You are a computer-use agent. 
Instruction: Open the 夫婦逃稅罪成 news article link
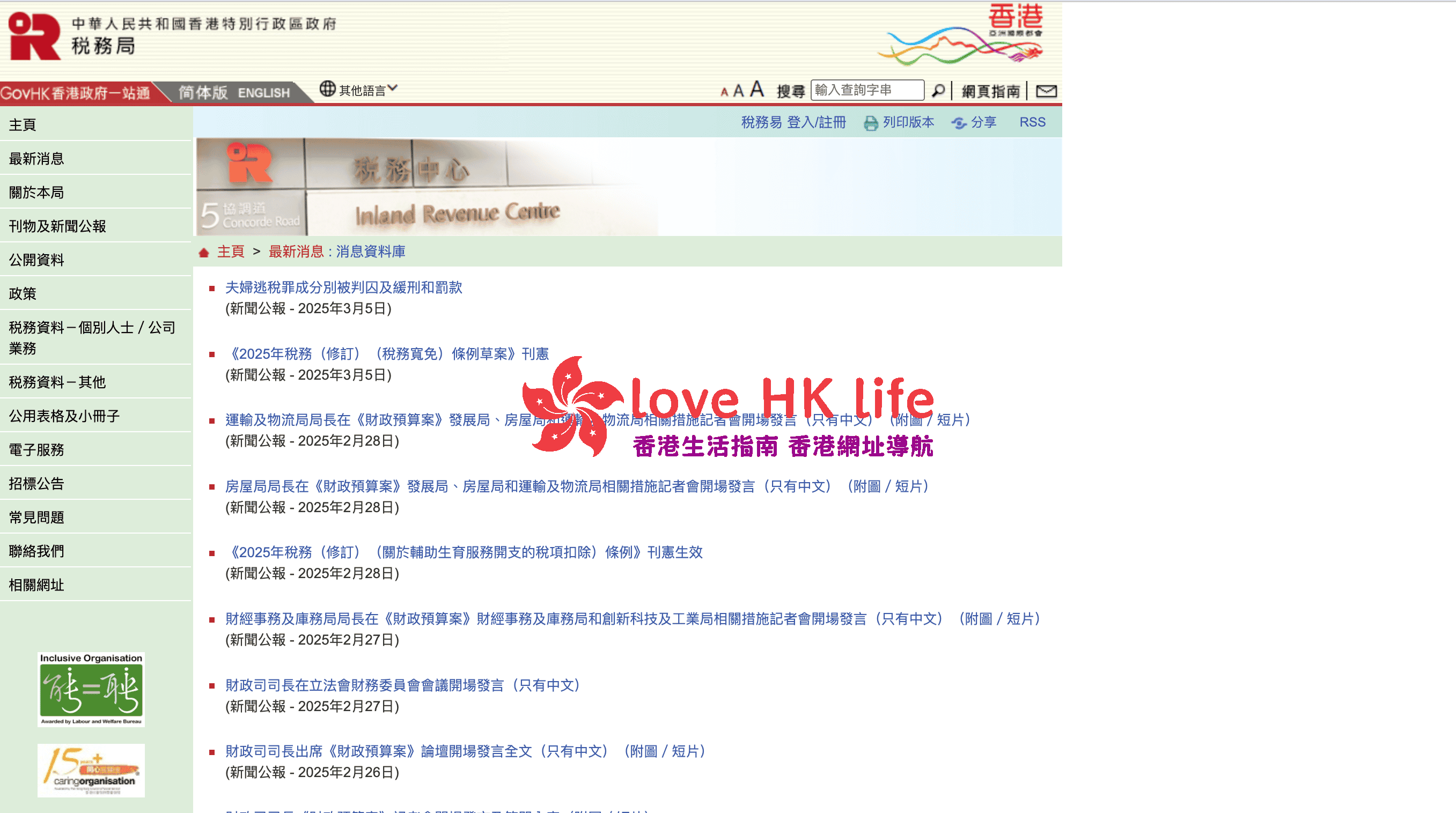(343, 288)
